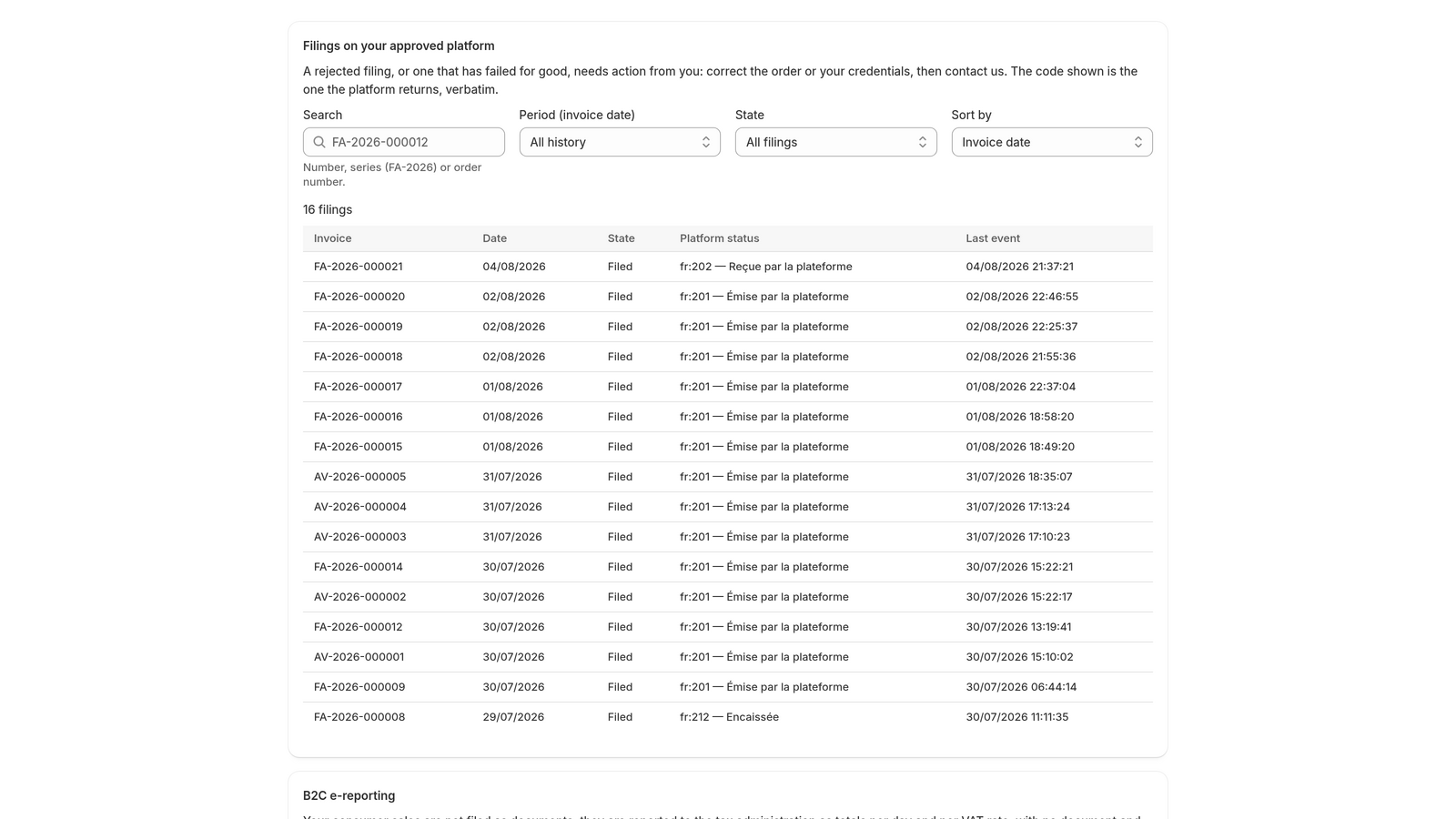The image size is (1456, 819).
Task: Click the Date cell in row FA-2026-000008
Action: point(513,717)
